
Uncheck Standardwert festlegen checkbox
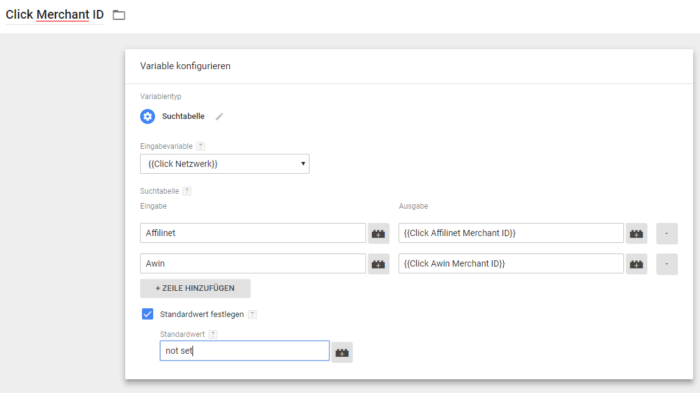[x=147, y=314]
